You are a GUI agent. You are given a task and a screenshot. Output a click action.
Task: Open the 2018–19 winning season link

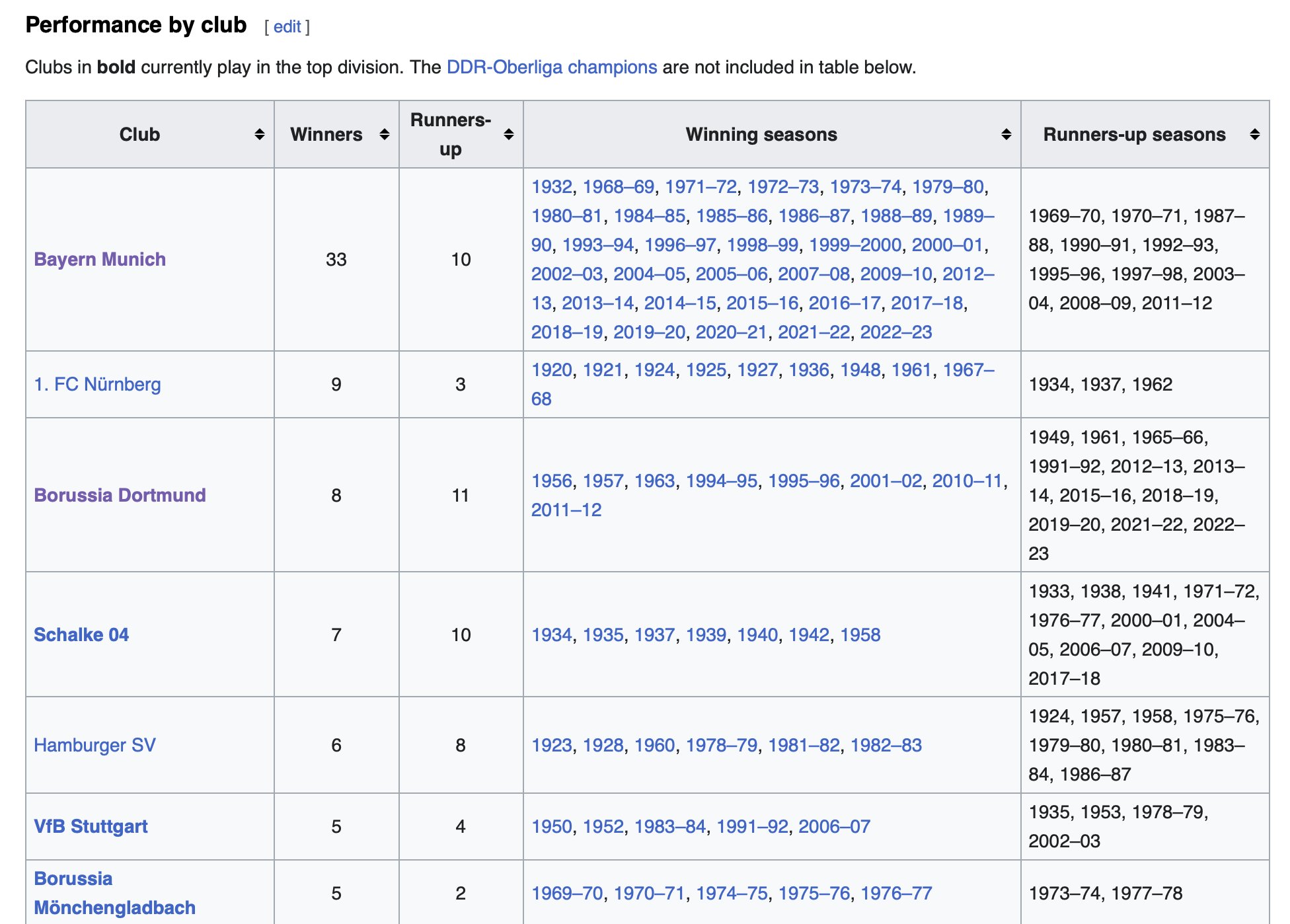(x=567, y=332)
